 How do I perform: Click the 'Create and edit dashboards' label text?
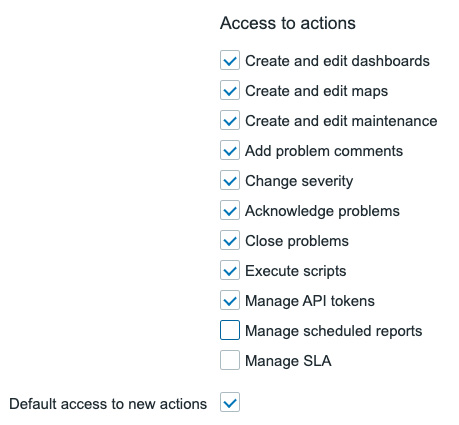tap(337, 61)
